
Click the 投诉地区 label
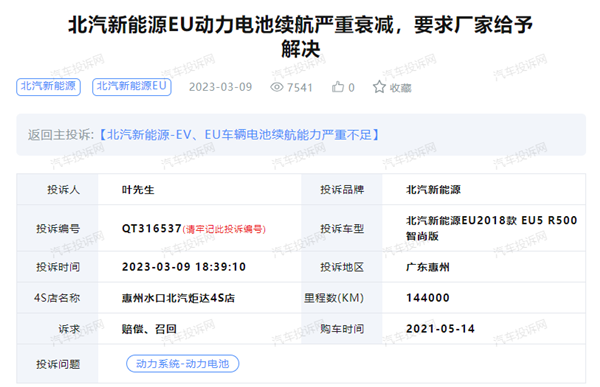pos(342,267)
